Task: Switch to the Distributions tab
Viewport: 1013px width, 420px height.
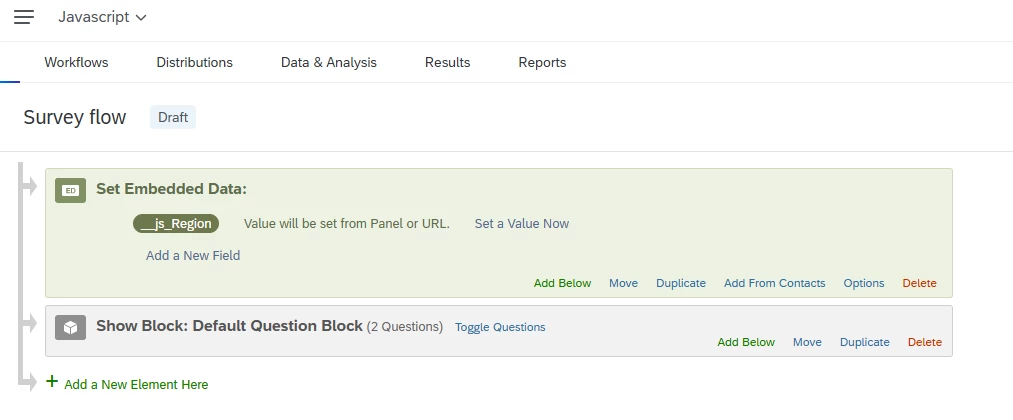Action: [194, 63]
